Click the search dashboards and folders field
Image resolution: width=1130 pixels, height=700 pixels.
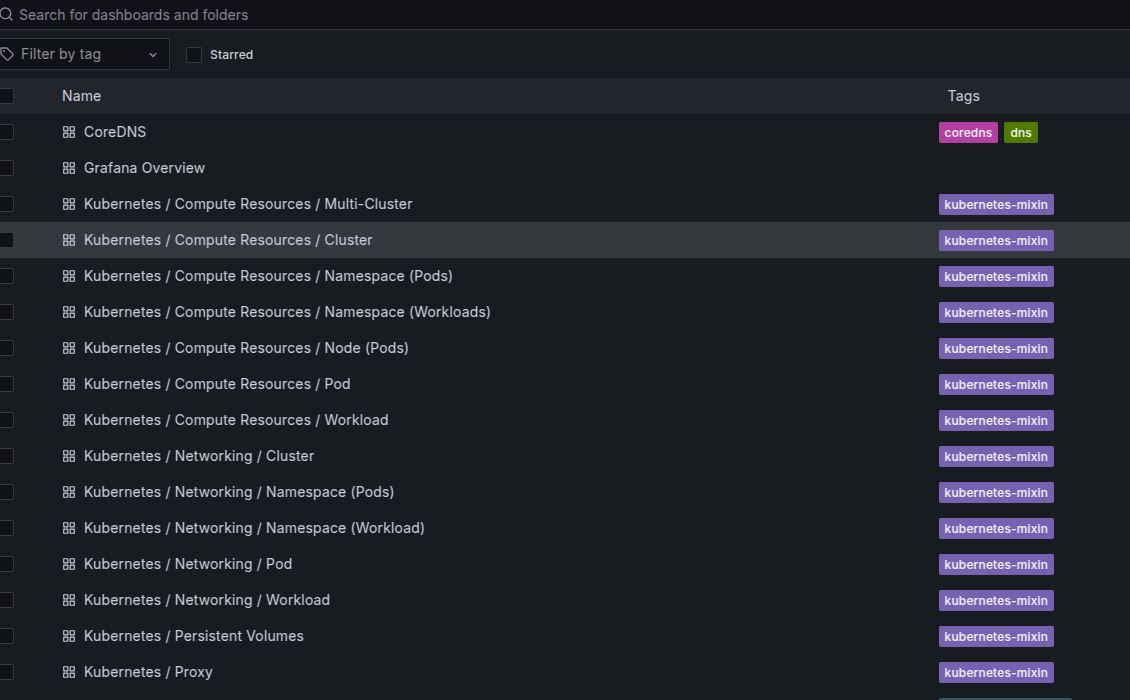click(565, 14)
